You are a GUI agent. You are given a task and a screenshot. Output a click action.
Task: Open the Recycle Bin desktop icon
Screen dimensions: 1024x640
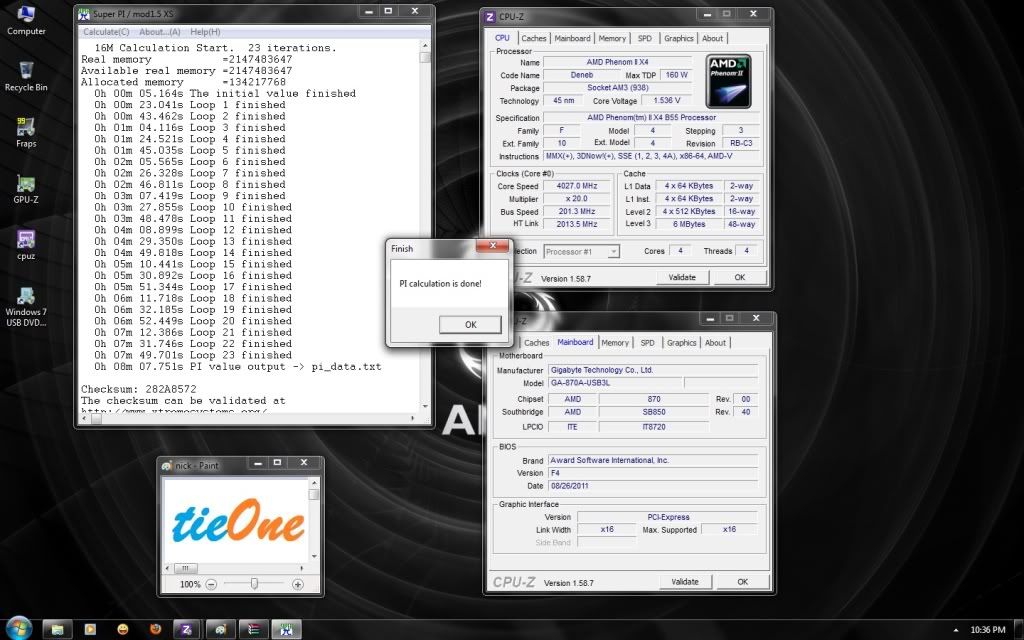click(26, 76)
